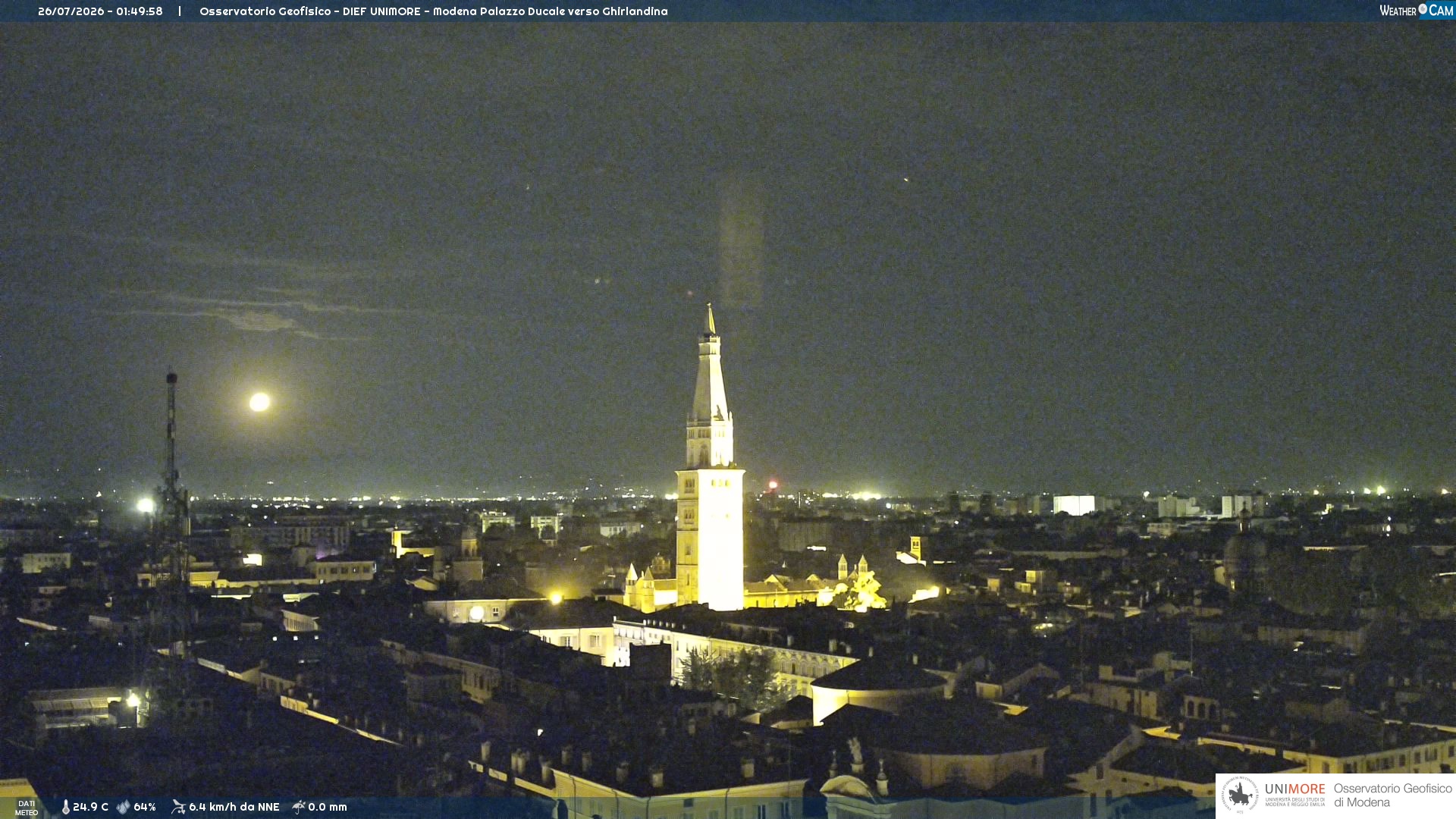Click the UNIMORE wordmark text
1456x819 pixels.
1295,789
